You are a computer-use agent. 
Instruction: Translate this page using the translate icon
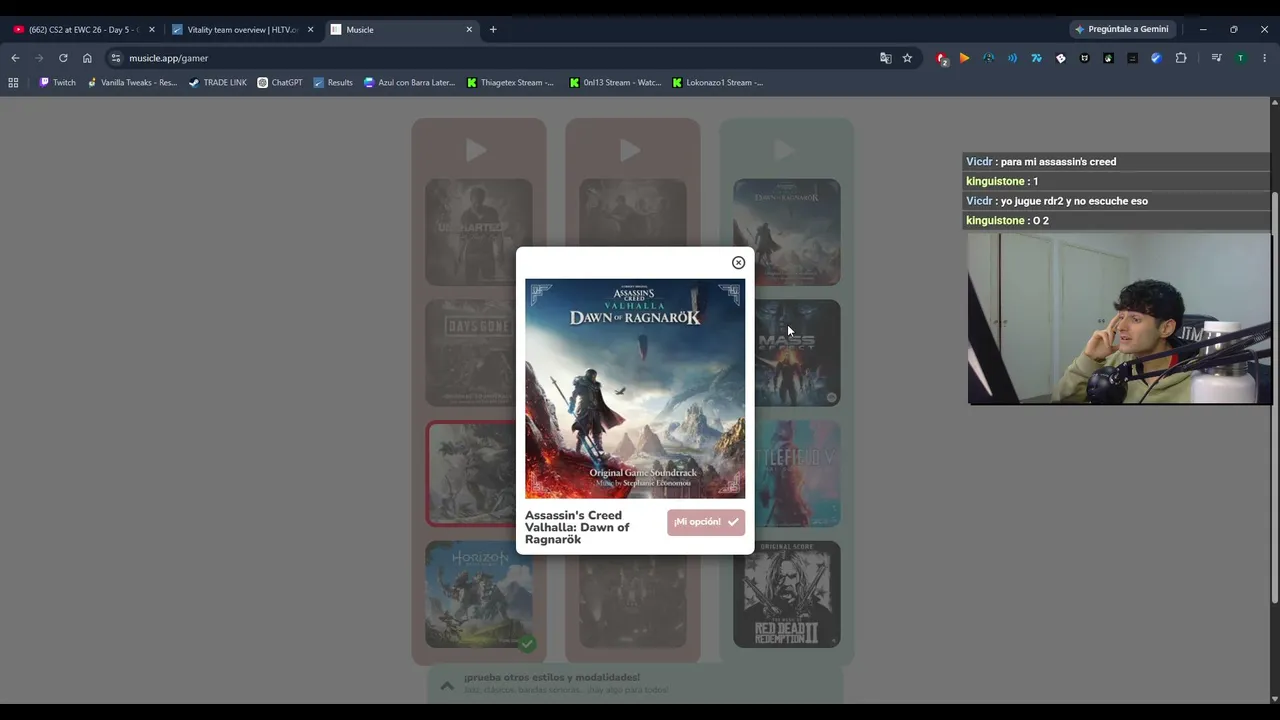tap(885, 58)
